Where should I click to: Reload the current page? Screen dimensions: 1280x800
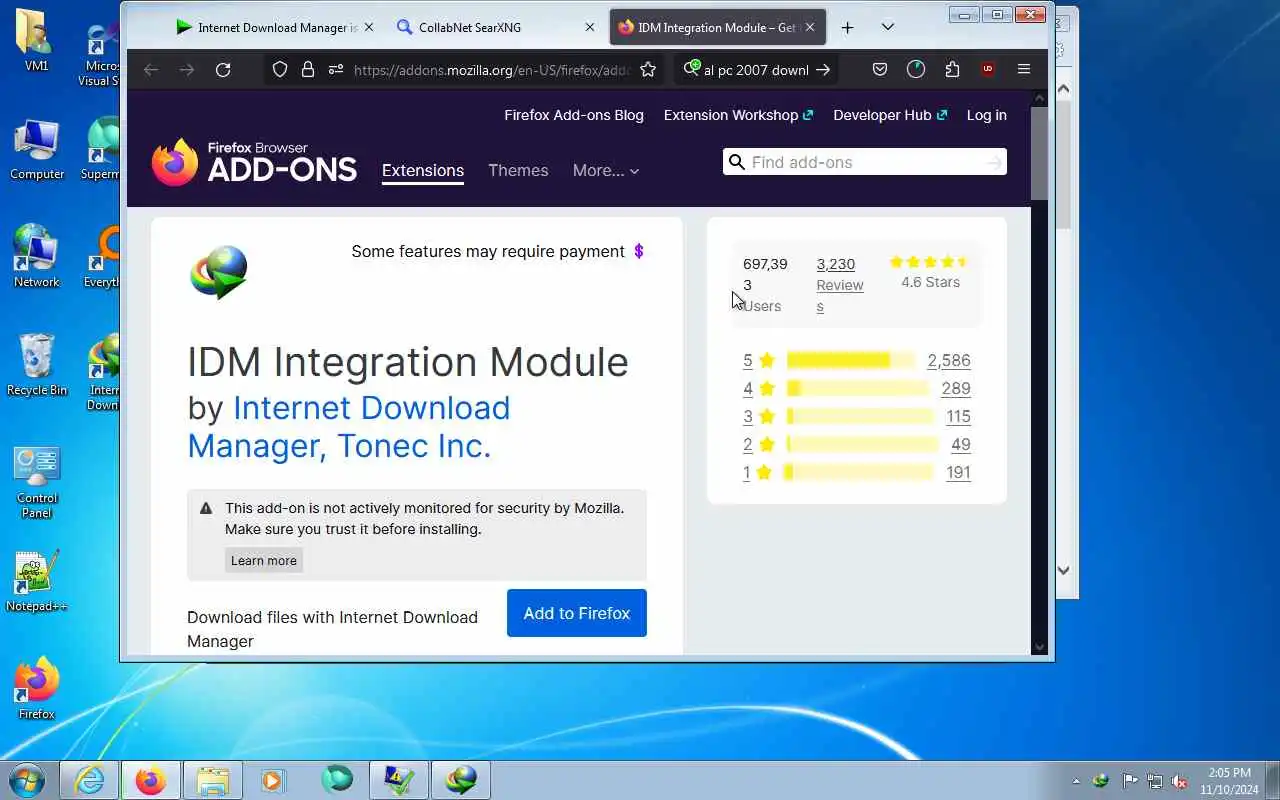coord(223,69)
